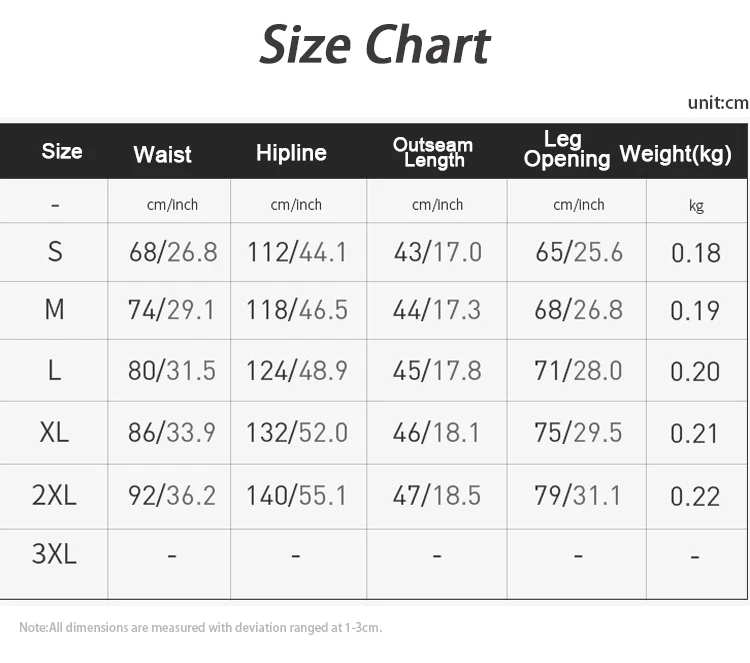Screen dimensions: 750x663
Task: Click the weight value 0.19
Action: coord(695,311)
